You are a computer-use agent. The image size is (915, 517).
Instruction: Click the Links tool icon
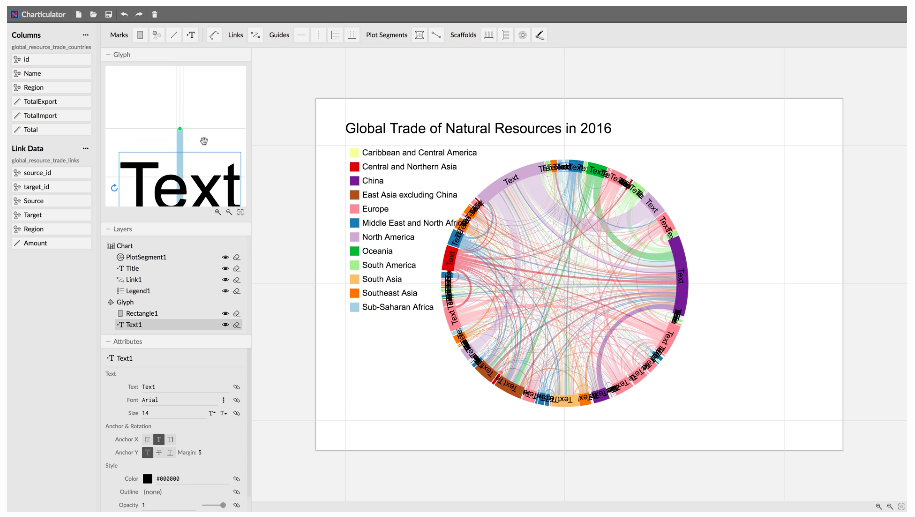256,35
